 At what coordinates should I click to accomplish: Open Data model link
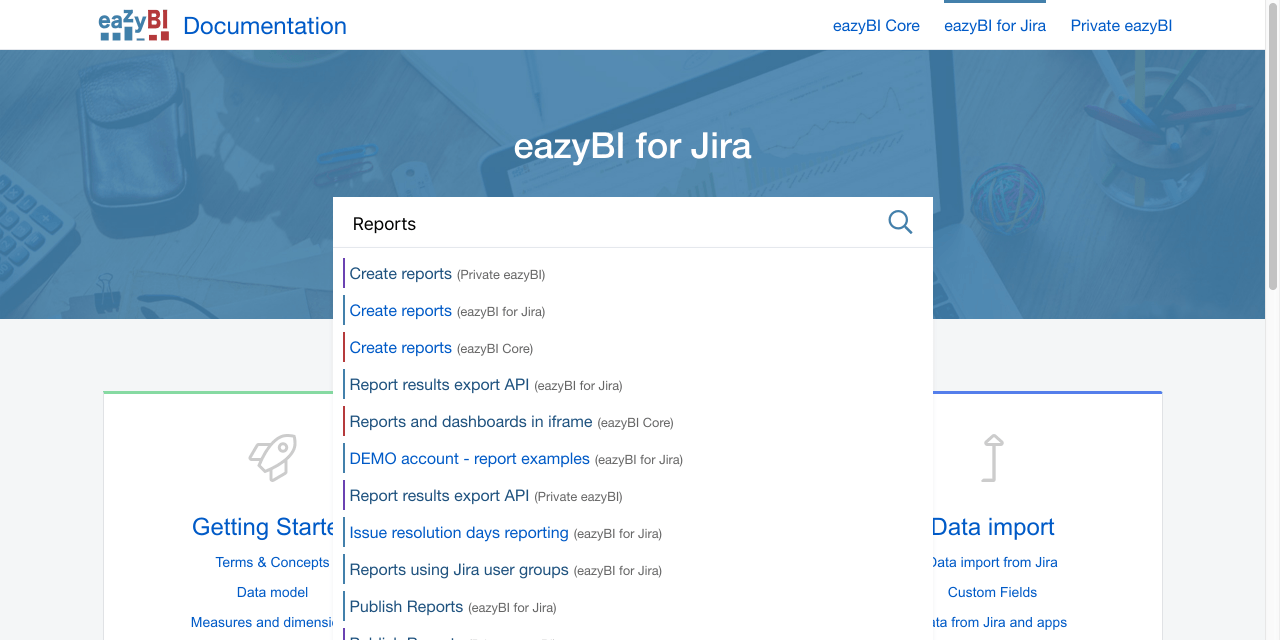pyautogui.click(x=272, y=592)
